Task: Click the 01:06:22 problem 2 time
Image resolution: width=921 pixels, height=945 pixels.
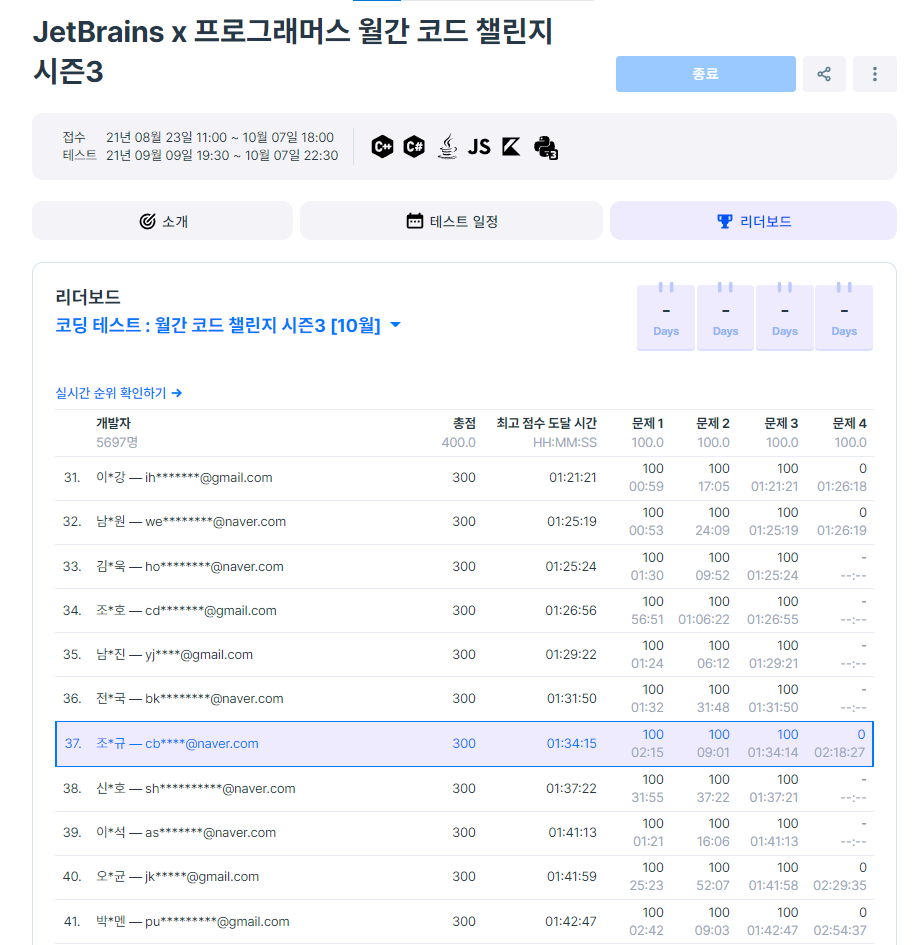Action: tap(703, 620)
